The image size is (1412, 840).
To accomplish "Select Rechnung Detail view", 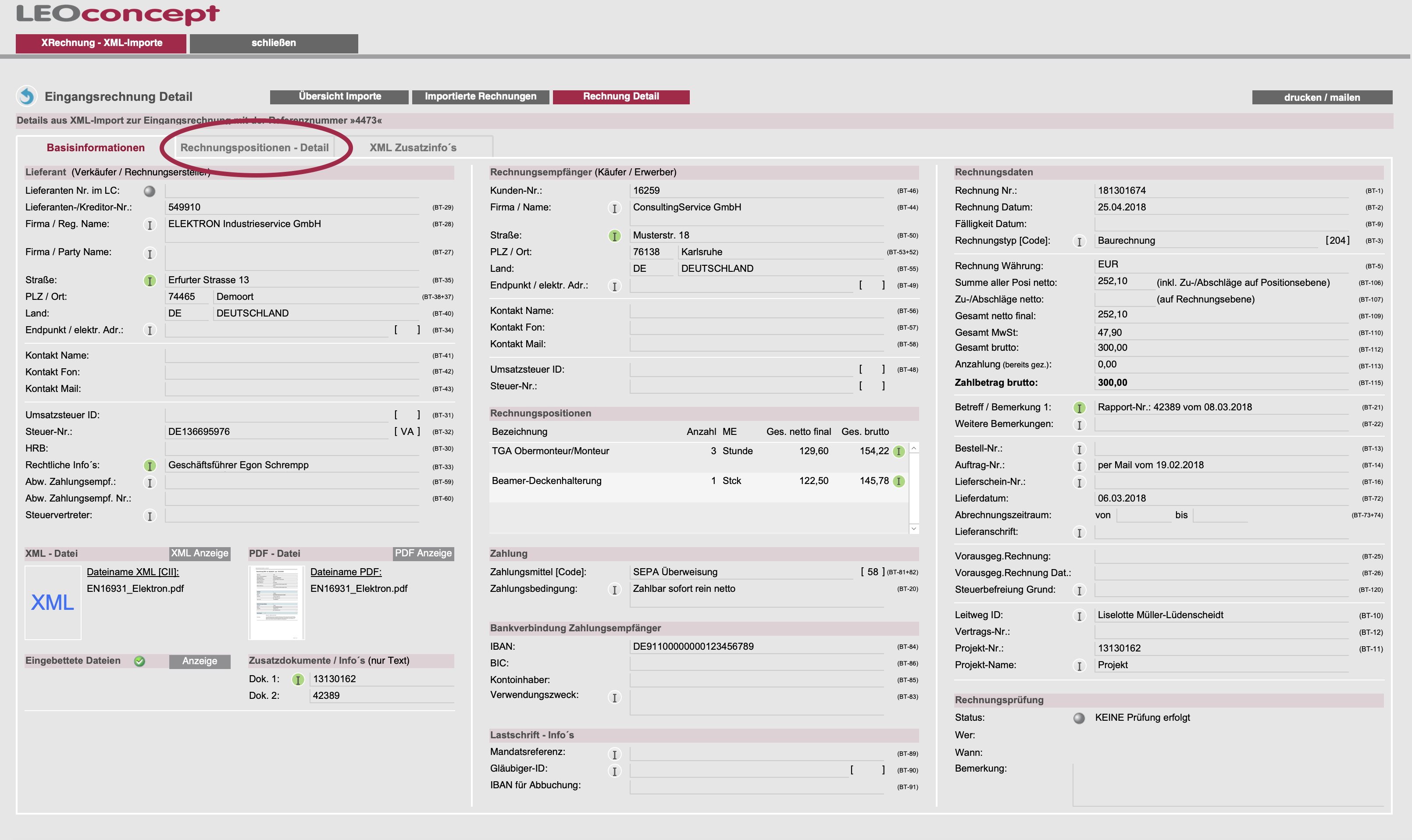I will coord(621,97).
